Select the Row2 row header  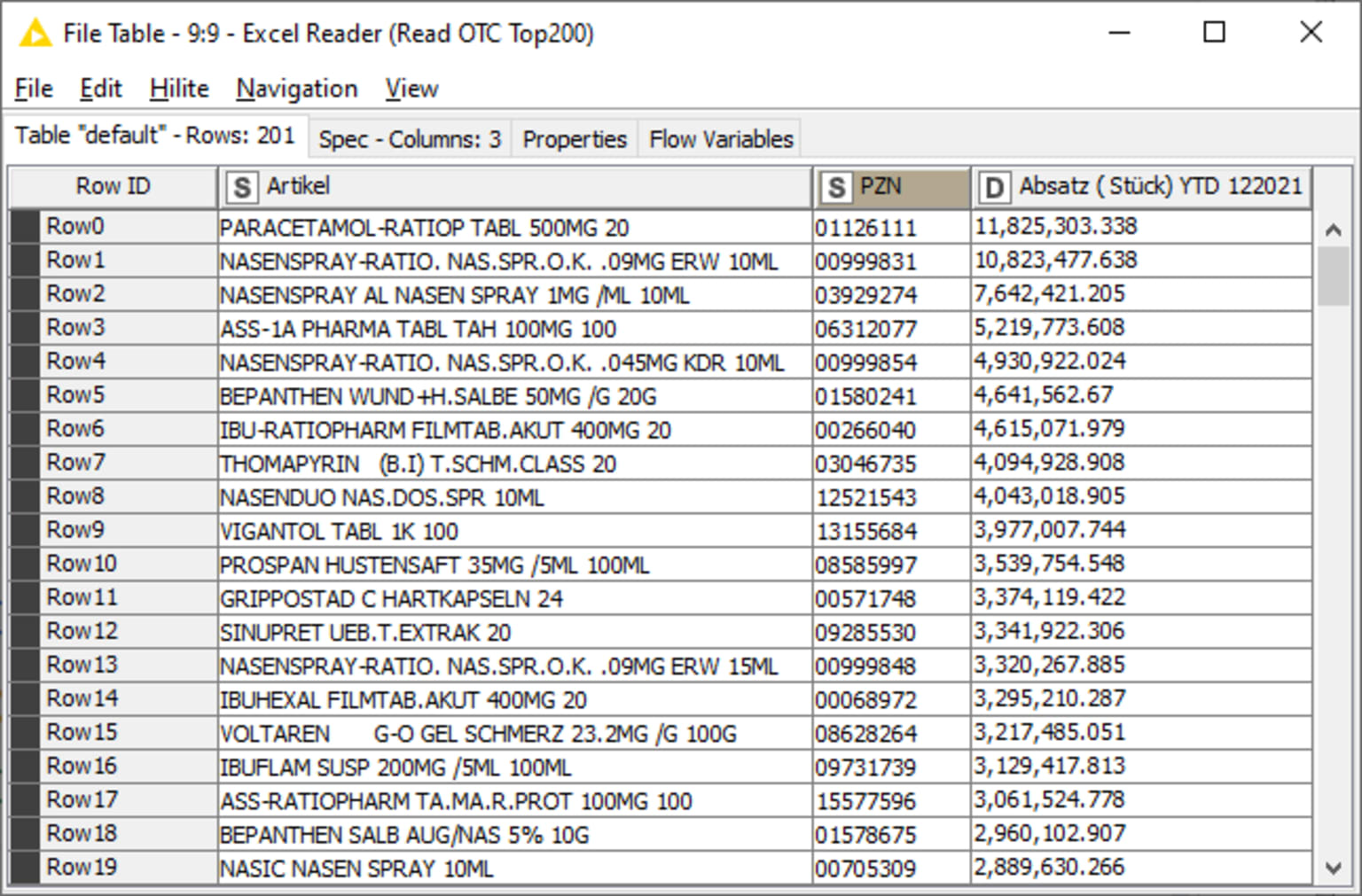coord(113,294)
